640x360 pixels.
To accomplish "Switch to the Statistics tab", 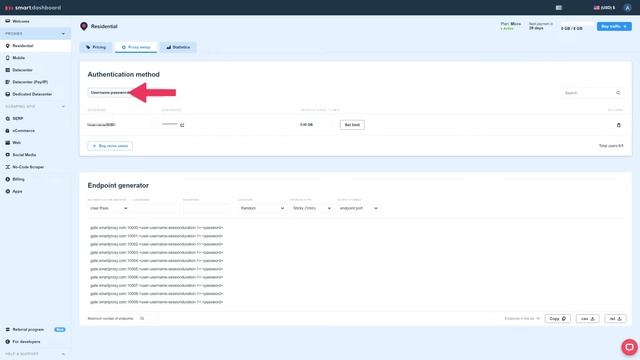I will point(178,47).
